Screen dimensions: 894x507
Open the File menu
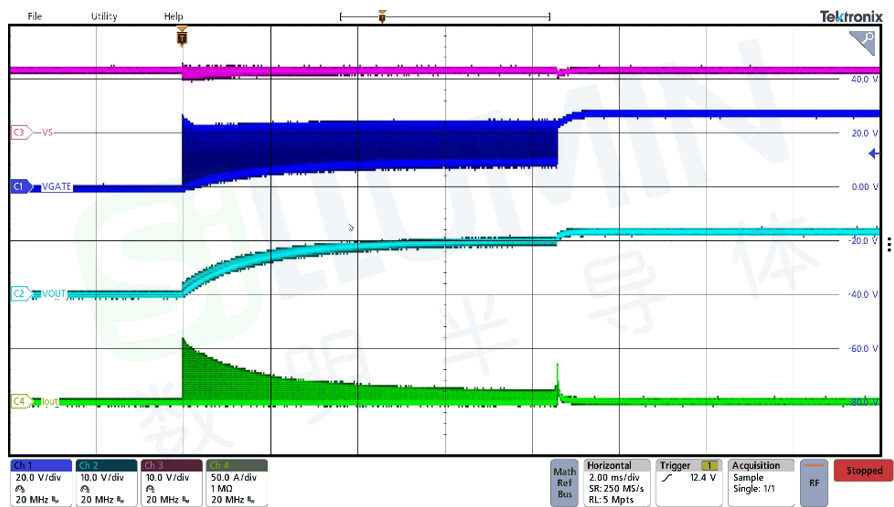point(35,16)
